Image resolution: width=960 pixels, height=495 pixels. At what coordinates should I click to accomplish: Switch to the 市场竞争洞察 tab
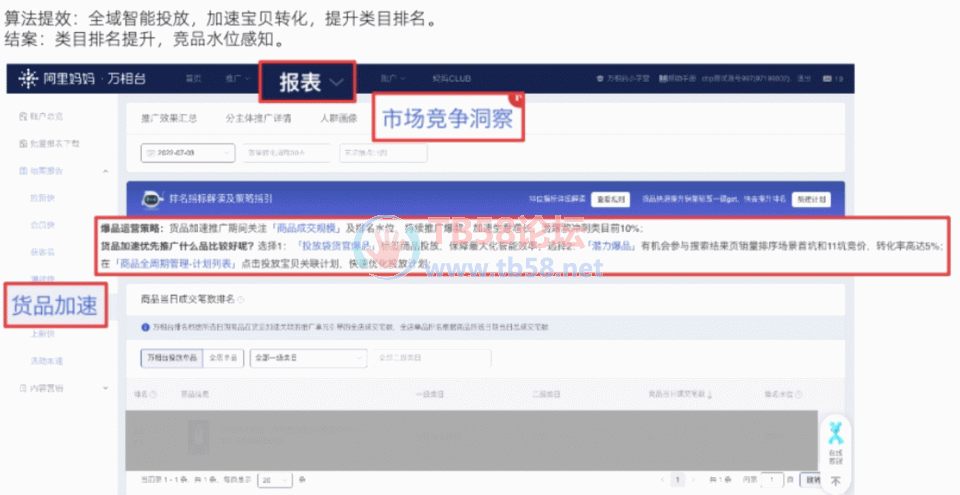tap(447, 120)
